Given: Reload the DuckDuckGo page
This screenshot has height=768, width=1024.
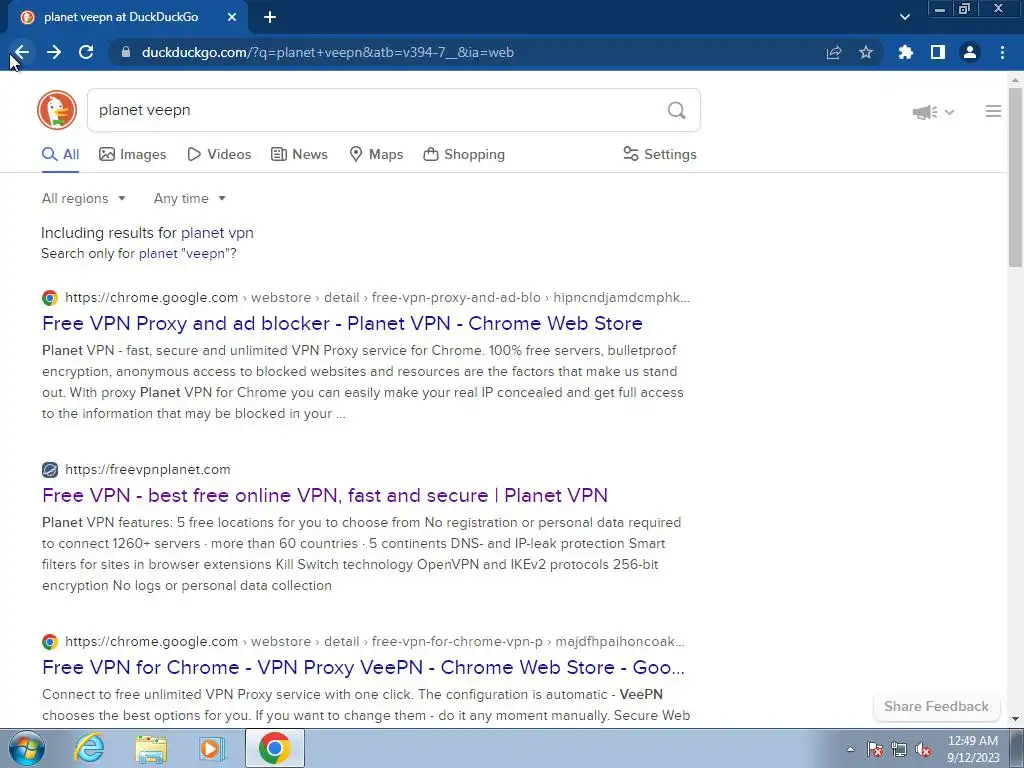Looking at the screenshot, I should (86, 52).
